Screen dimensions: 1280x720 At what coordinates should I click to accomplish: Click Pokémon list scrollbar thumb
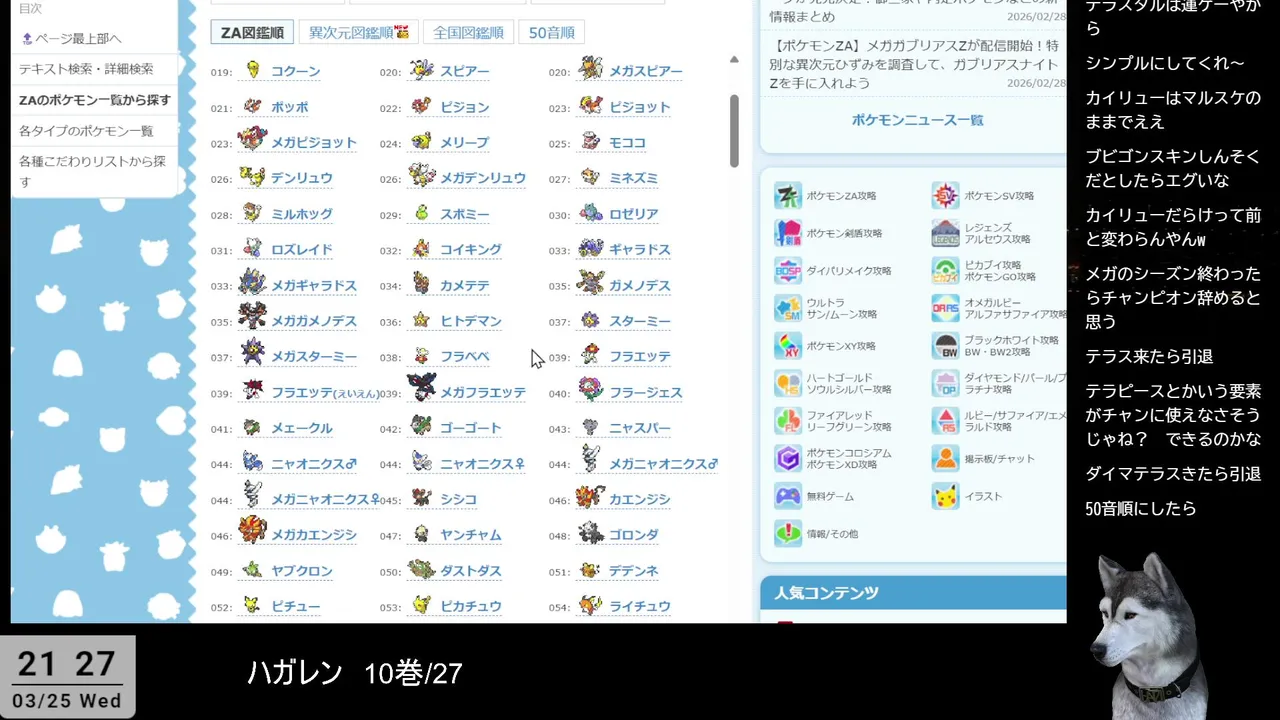(734, 130)
